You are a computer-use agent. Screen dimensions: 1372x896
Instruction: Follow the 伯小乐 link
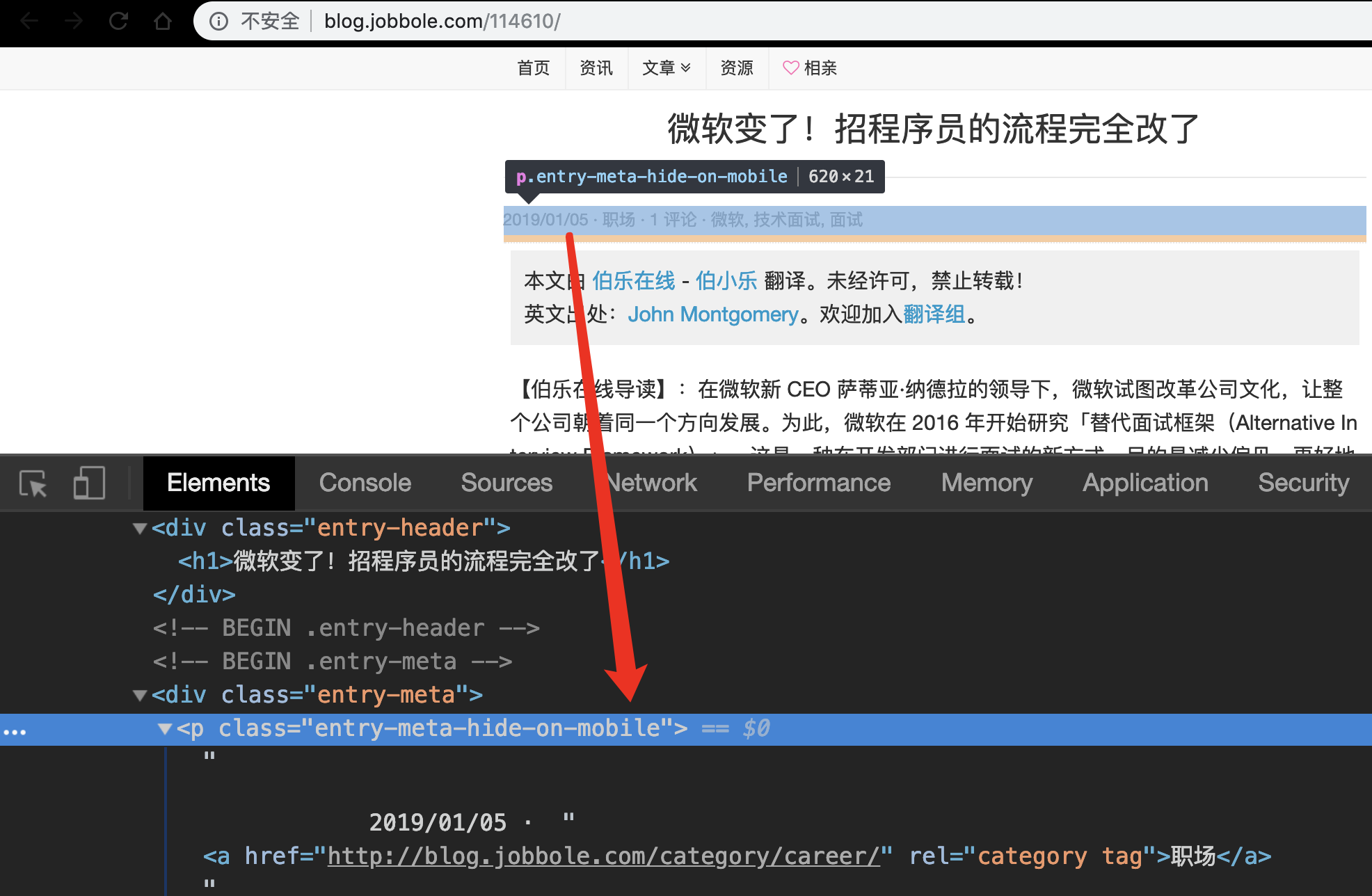point(726,281)
